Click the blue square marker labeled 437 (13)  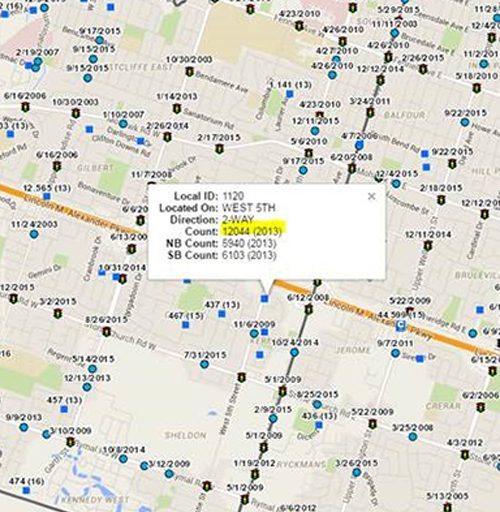point(222,314)
